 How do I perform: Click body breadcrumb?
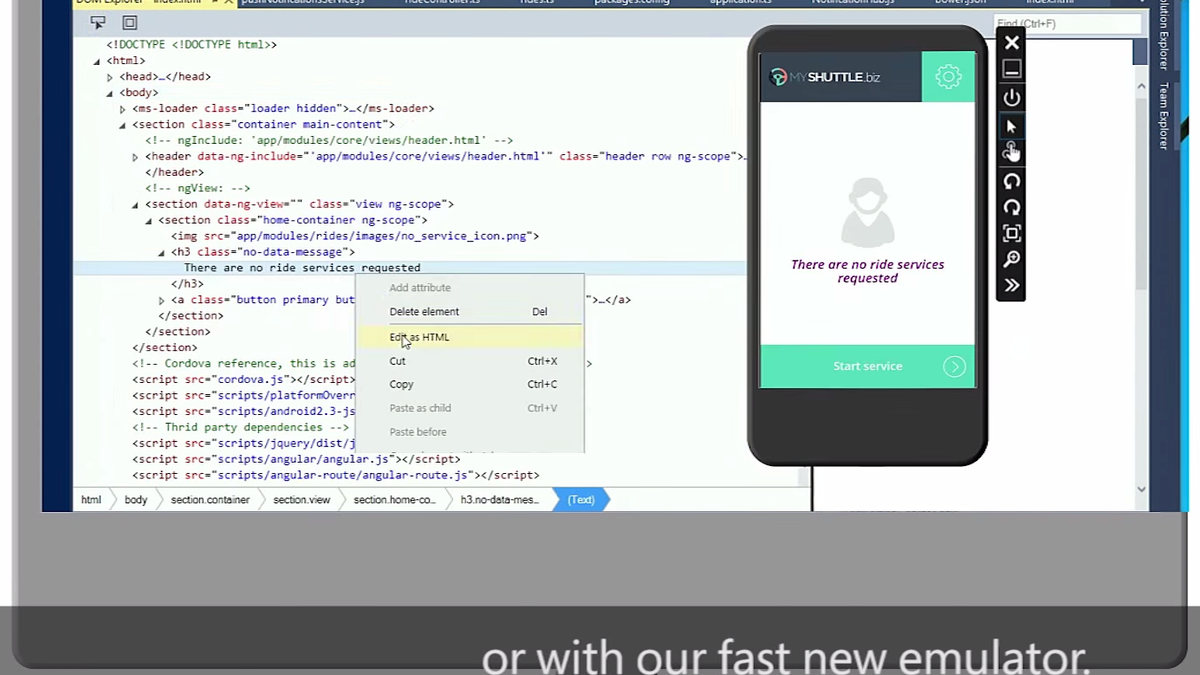[x=136, y=500]
